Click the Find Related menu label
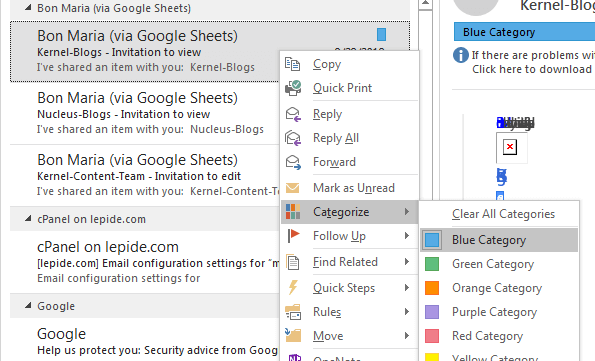 pos(345,262)
